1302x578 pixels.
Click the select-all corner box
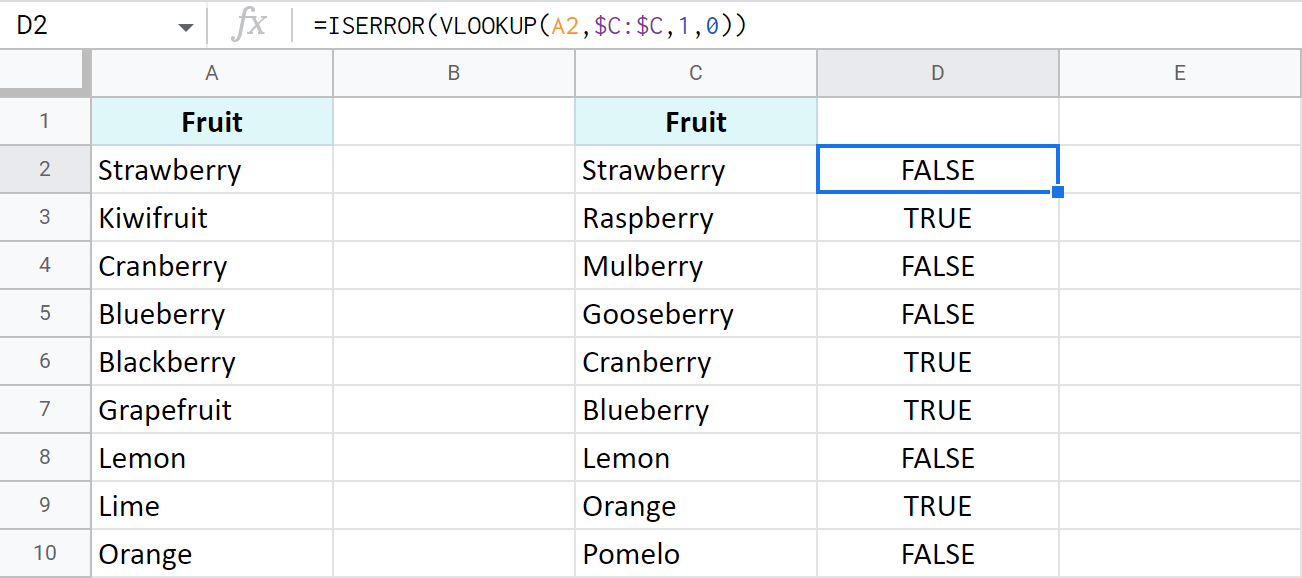pyautogui.click(x=45, y=73)
